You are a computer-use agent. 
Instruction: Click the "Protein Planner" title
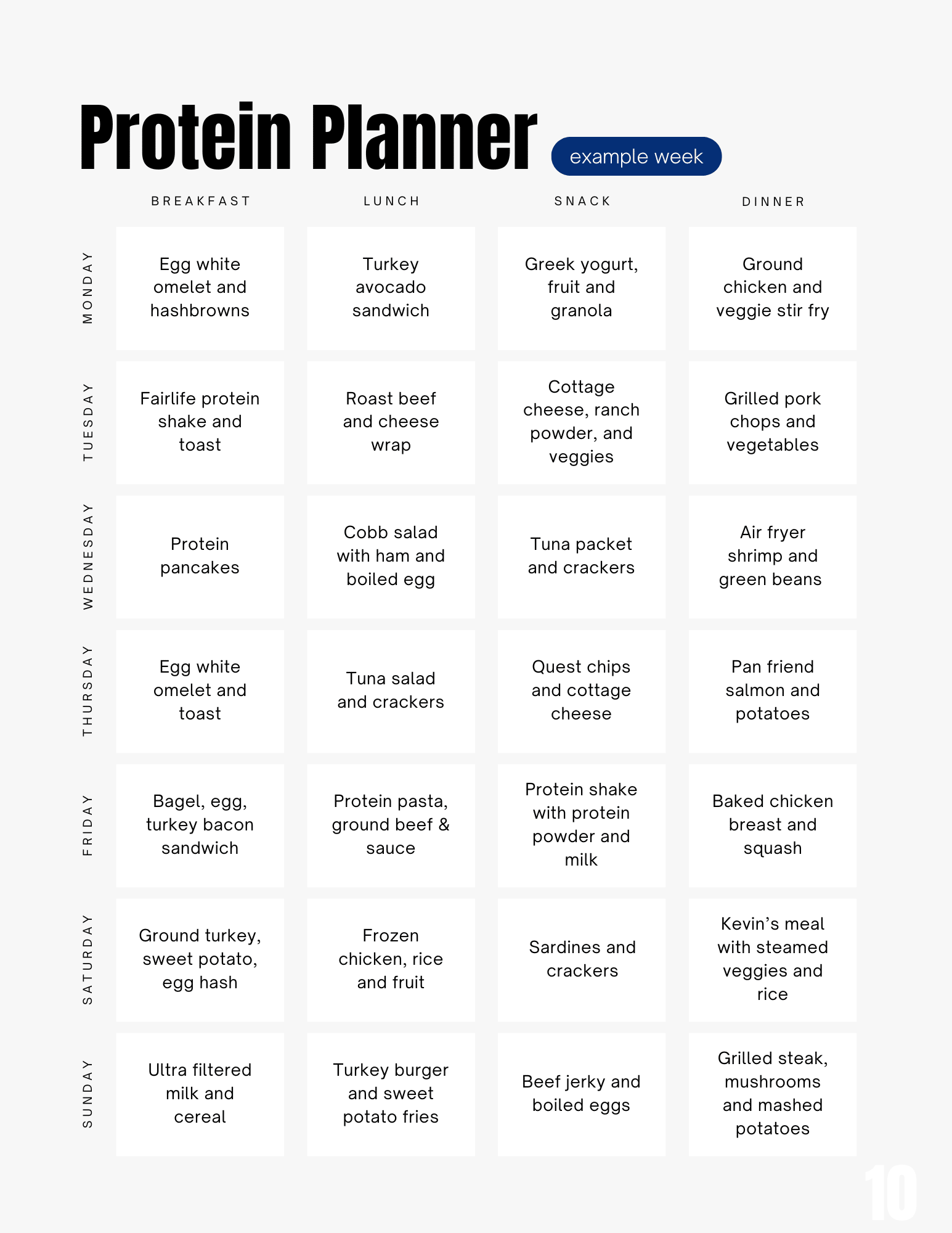308,137
